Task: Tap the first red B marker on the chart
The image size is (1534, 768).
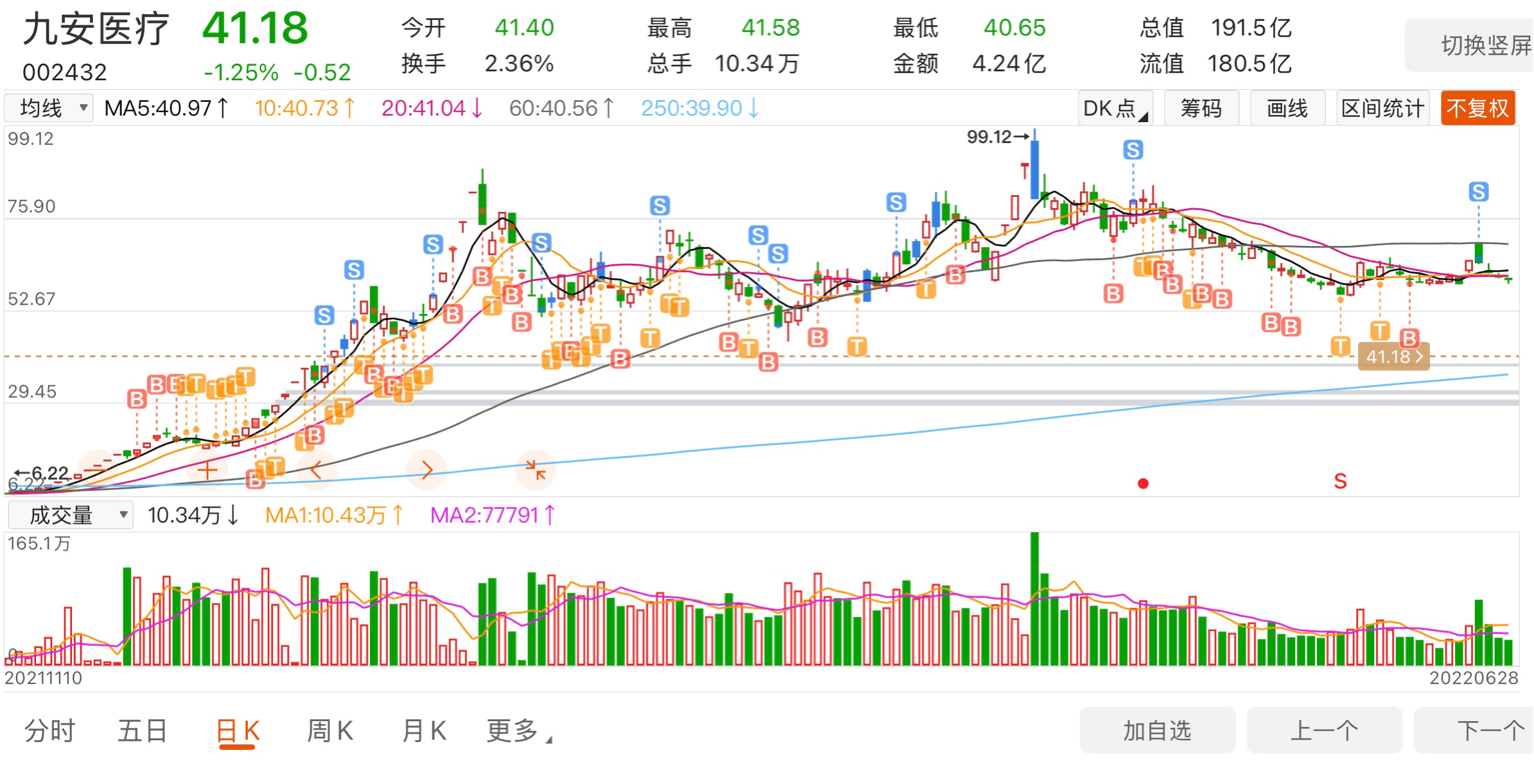Action: point(136,399)
